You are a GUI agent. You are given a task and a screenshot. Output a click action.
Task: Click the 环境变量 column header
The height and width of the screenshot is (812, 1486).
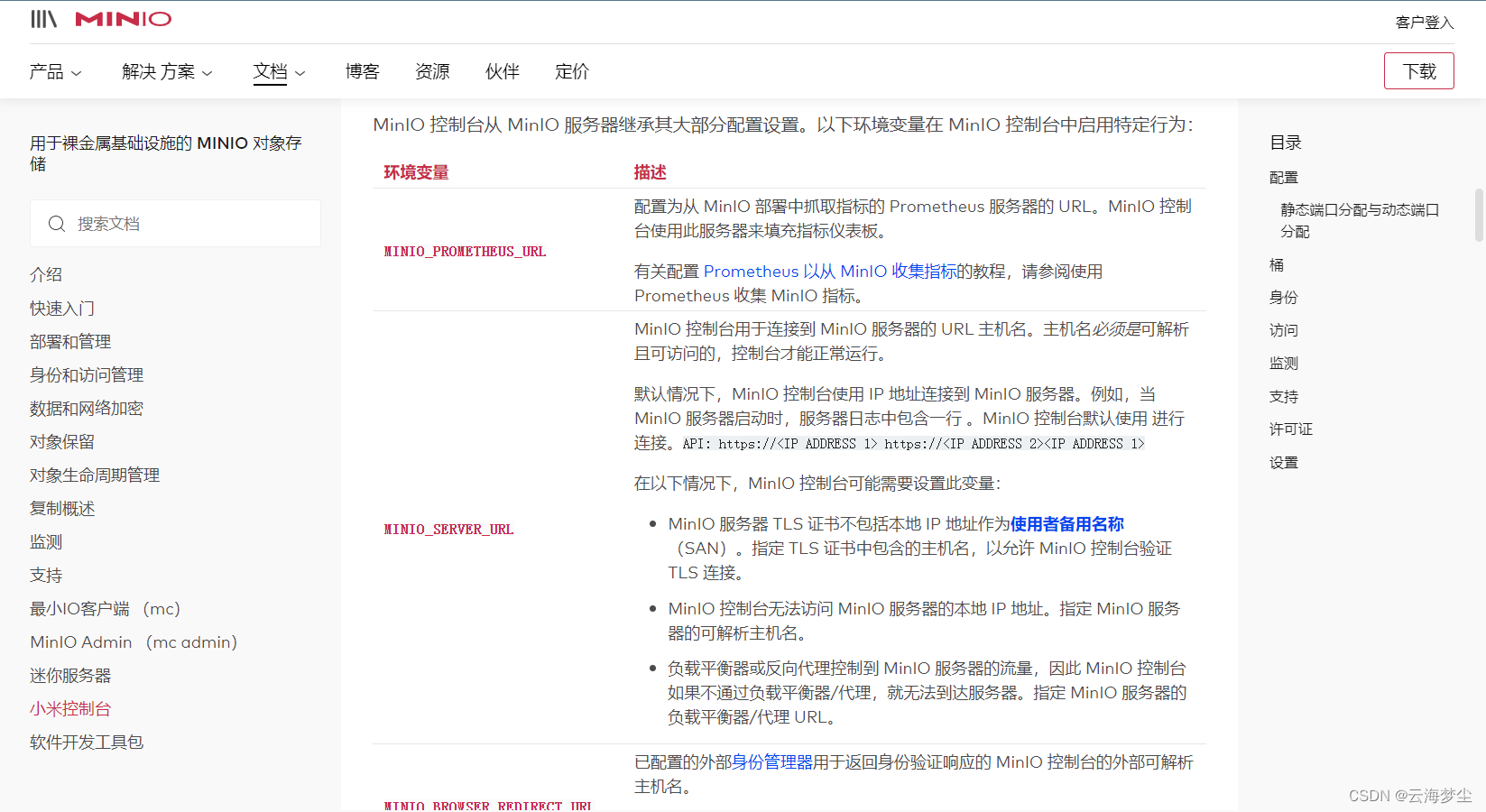[416, 171]
